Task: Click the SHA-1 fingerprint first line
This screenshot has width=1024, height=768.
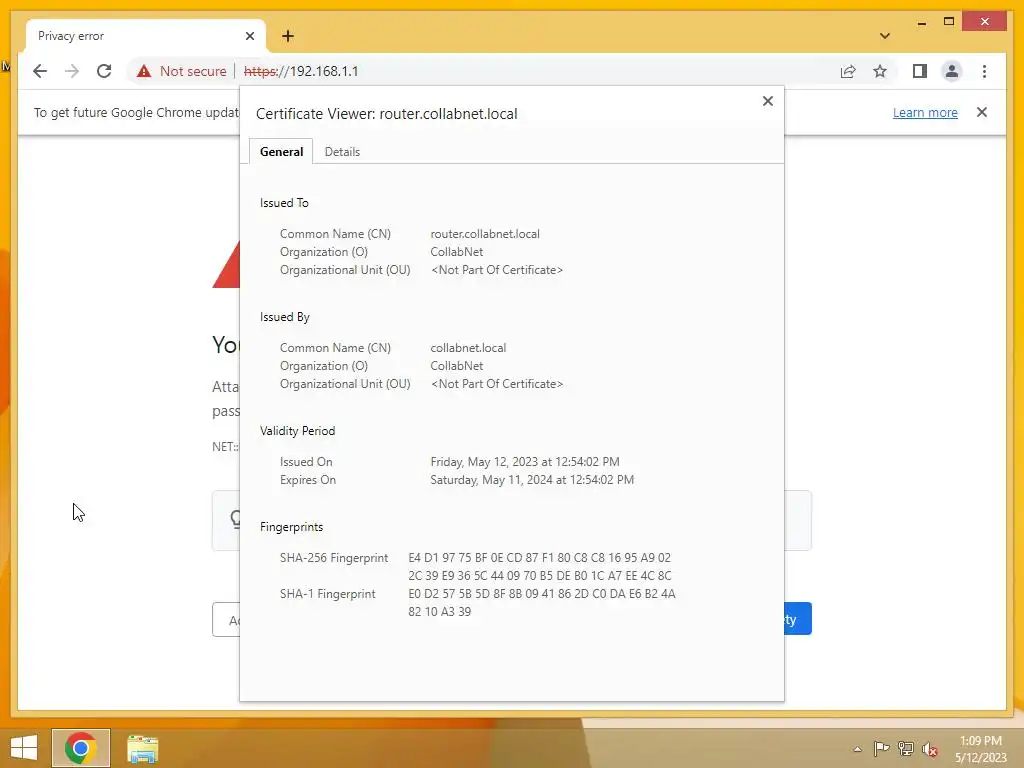Action: click(x=542, y=594)
